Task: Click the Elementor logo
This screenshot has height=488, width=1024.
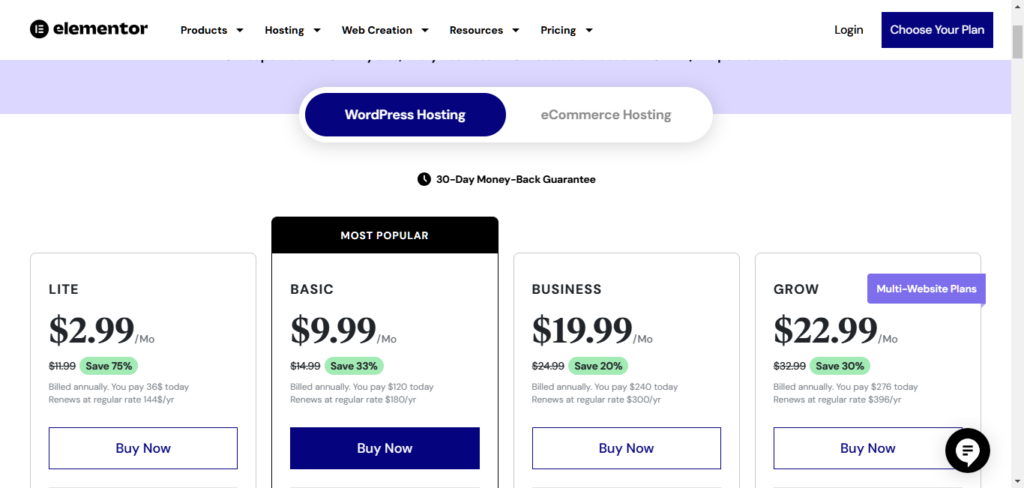Action: click(89, 29)
